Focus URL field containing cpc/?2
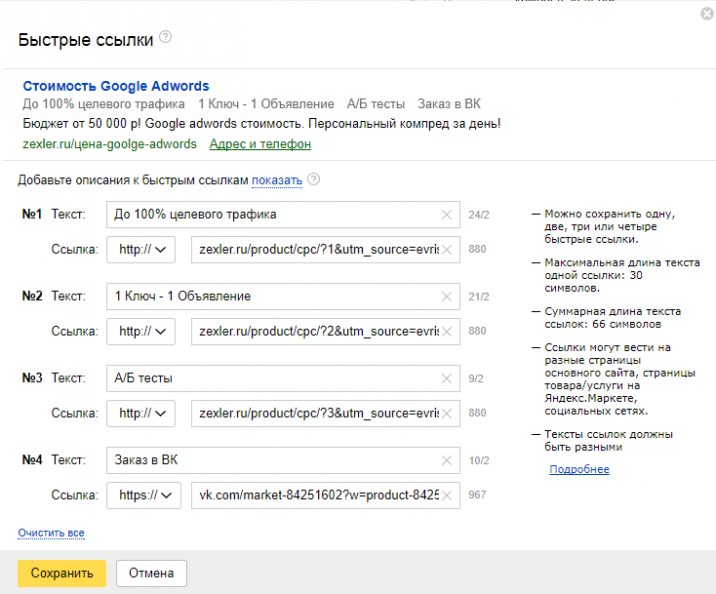The image size is (716, 594). point(325,331)
